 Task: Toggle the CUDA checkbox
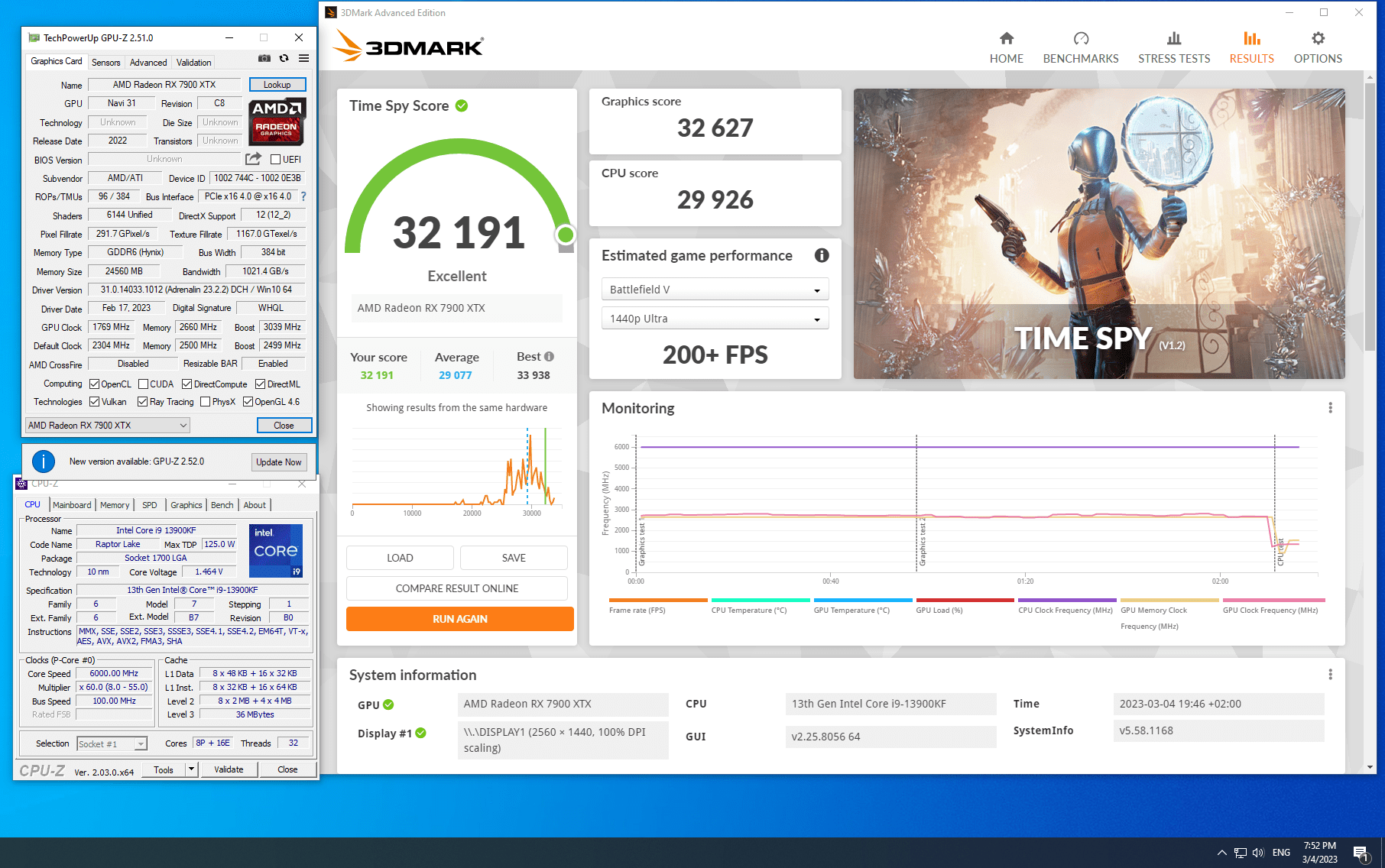tap(143, 384)
